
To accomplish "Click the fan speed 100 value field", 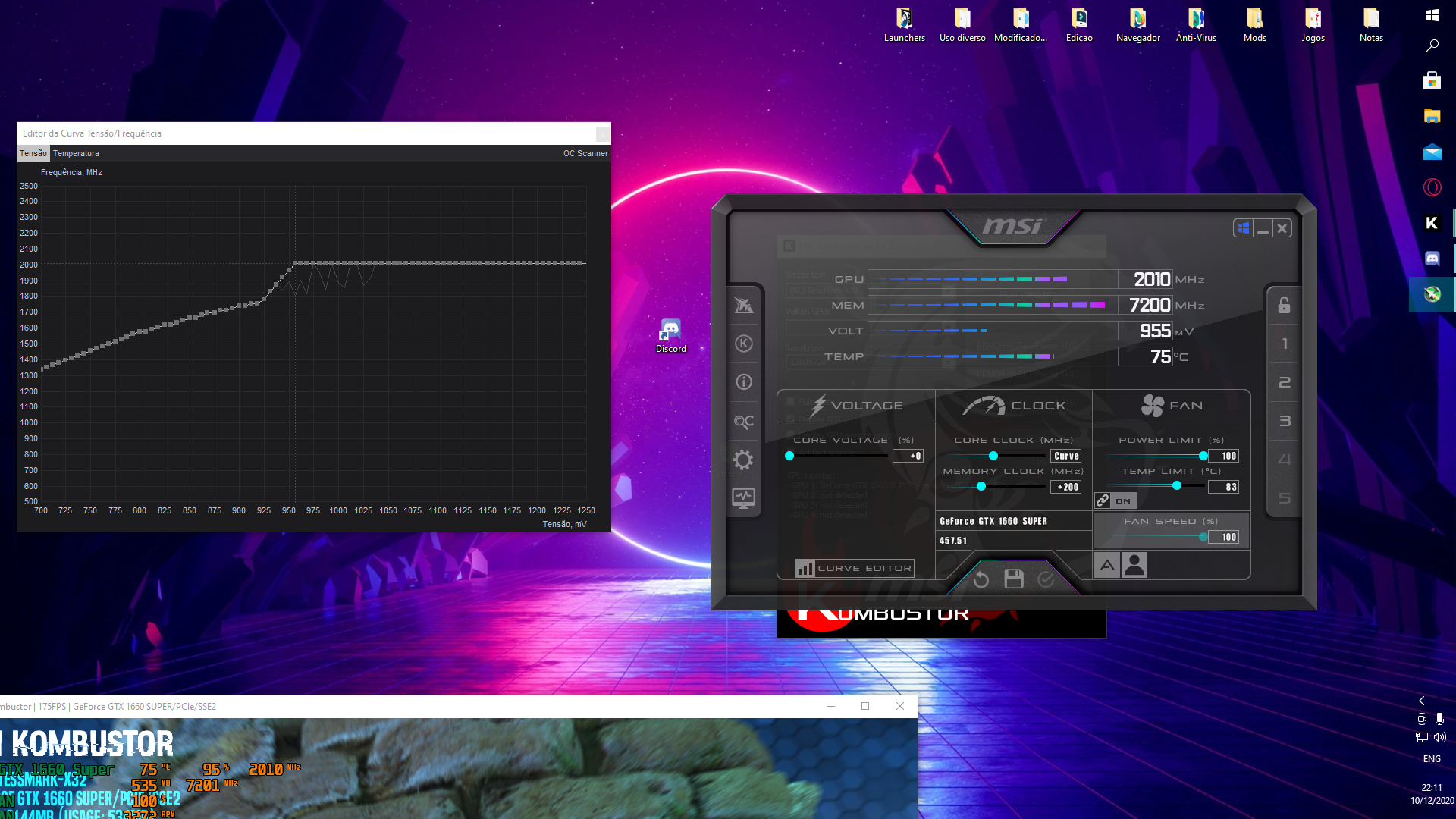I will [x=1224, y=537].
